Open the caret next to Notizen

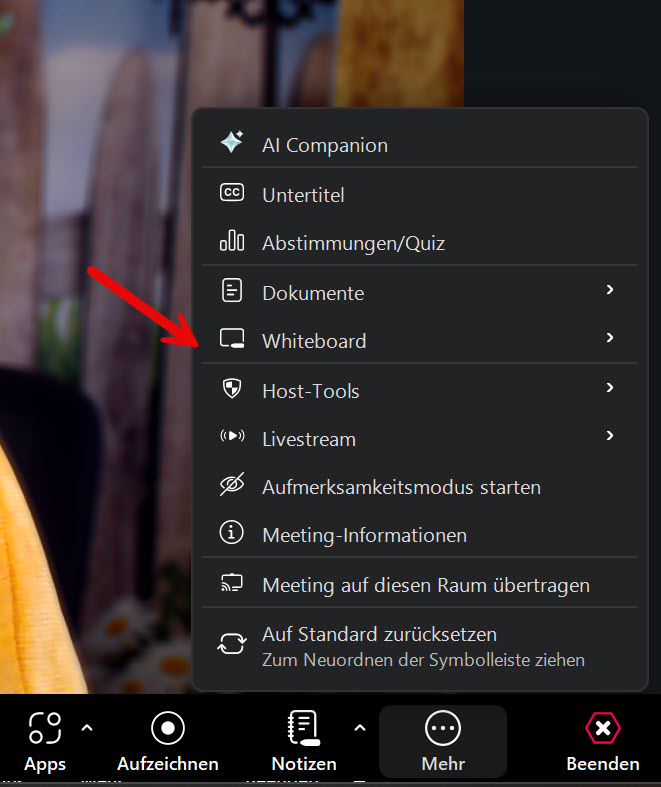coord(360,728)
